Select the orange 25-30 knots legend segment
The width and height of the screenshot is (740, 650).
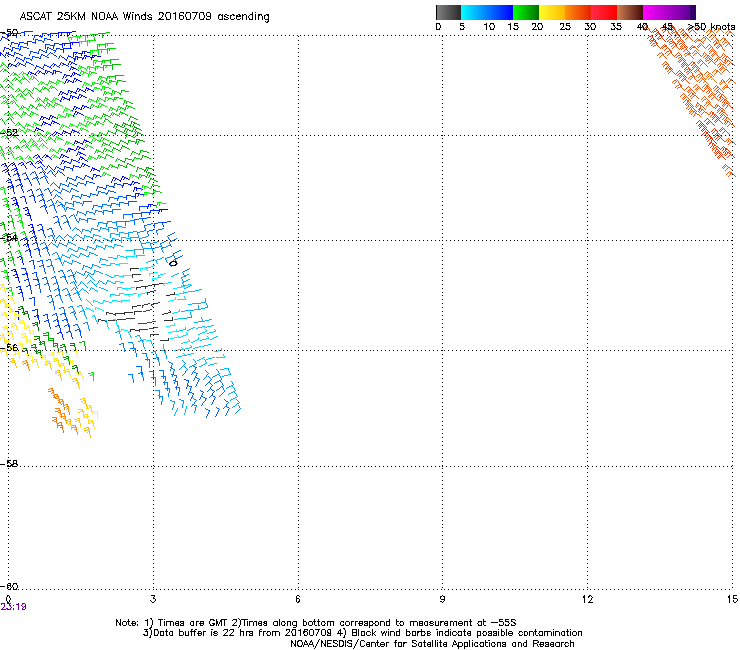tap(578, 12)
